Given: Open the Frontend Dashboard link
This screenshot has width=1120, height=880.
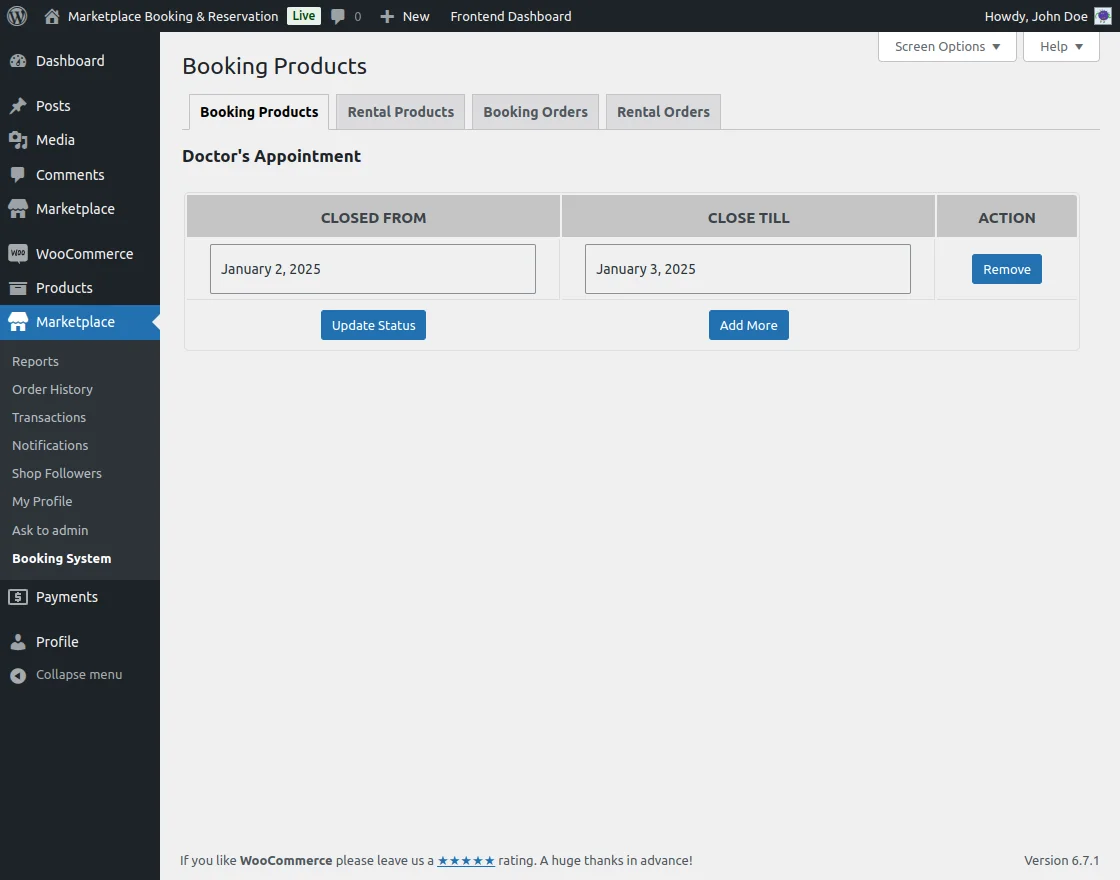Looking at the screenshot, I should point(511,16).
